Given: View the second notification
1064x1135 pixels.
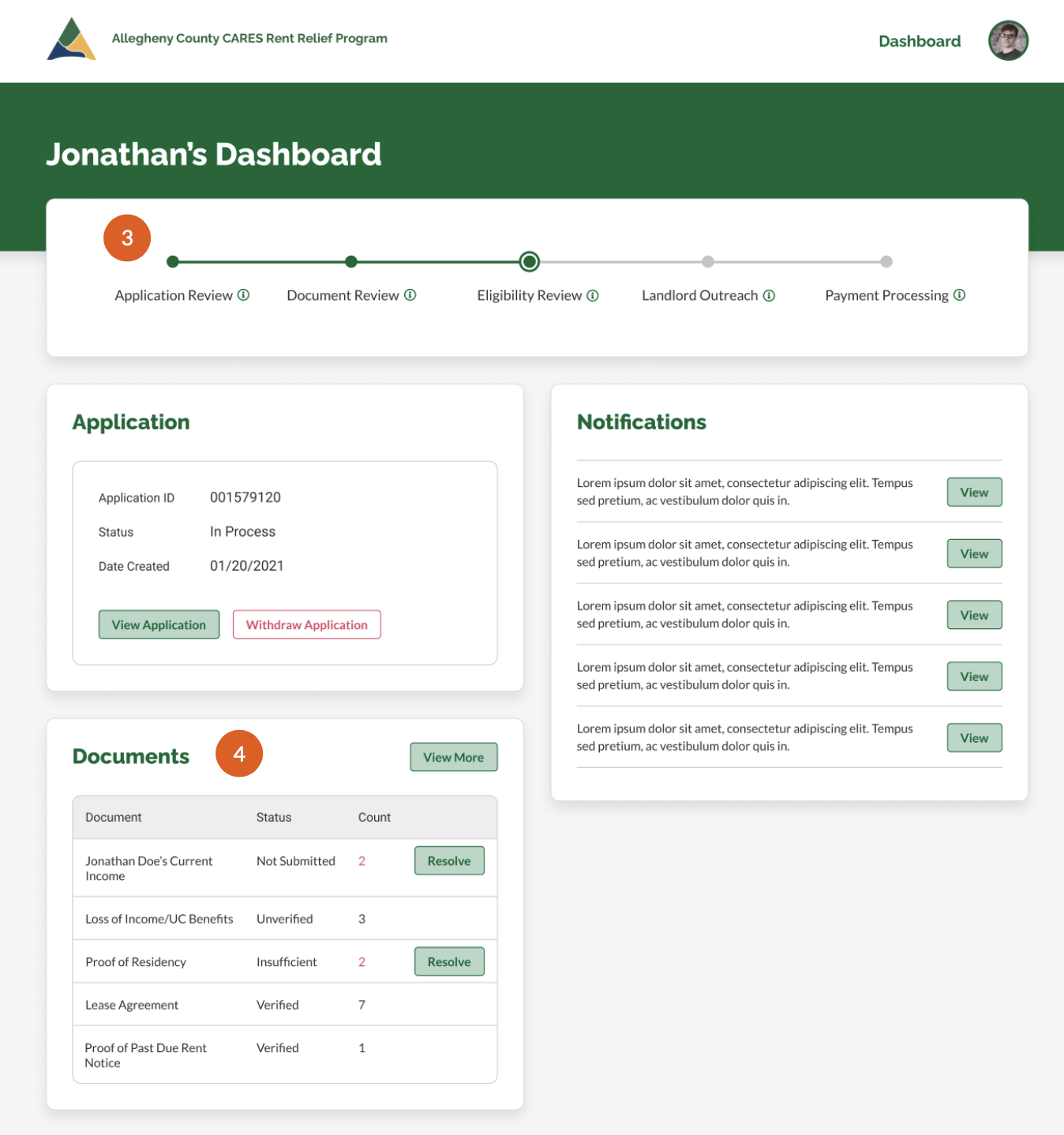Looking at the screenshot, I should [x=974, y=553].
